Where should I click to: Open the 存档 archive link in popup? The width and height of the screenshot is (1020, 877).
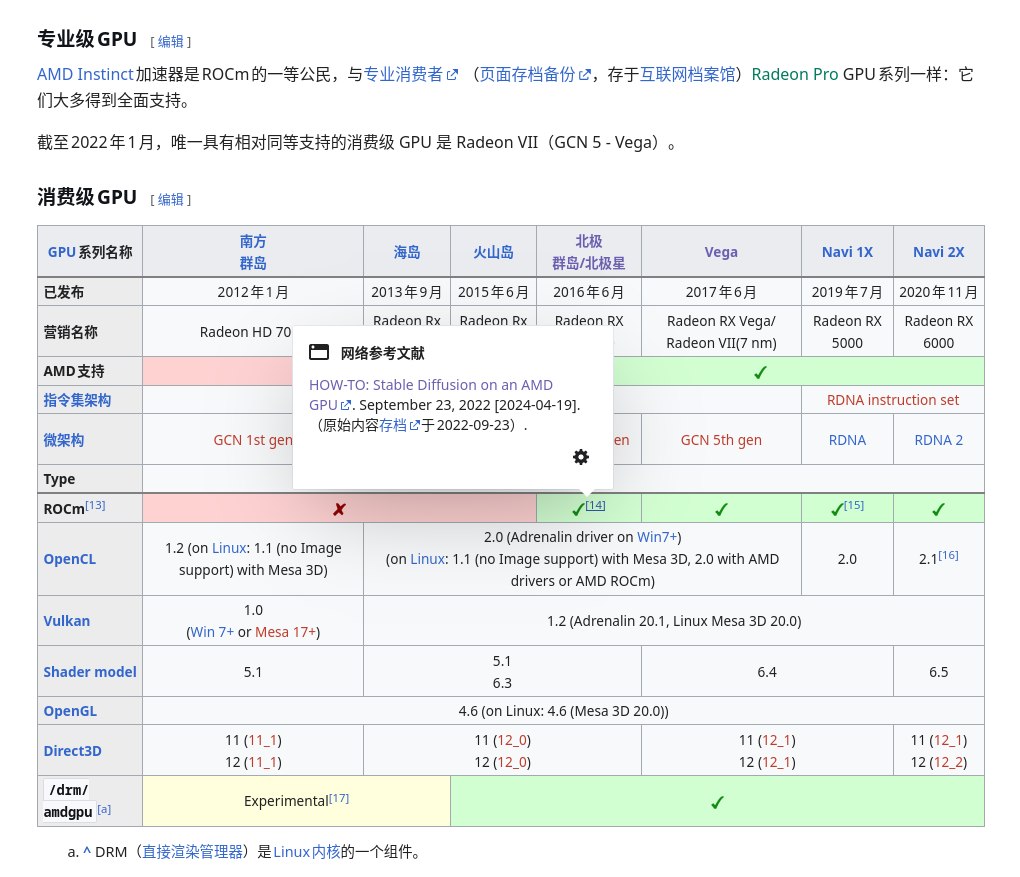coord(393,425)
